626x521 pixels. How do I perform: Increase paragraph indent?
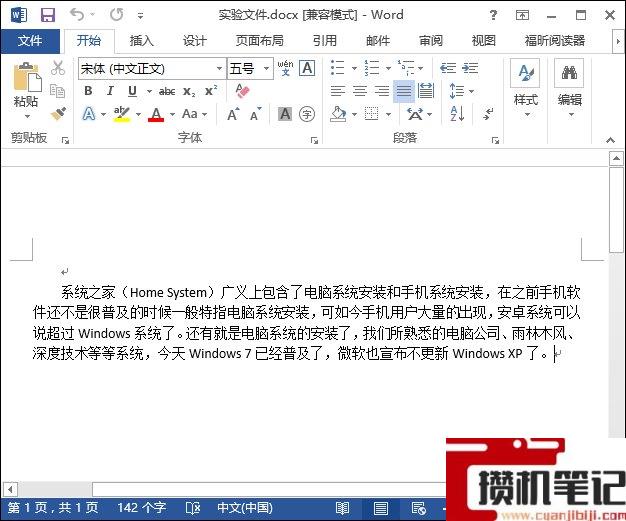coord(470,68)
